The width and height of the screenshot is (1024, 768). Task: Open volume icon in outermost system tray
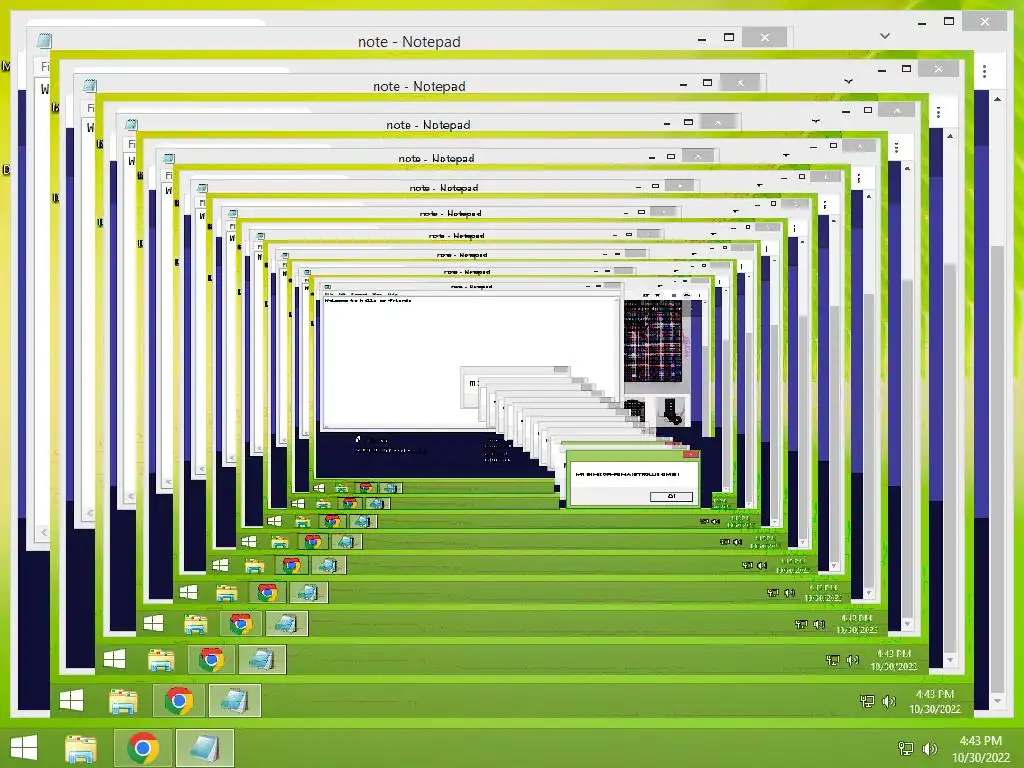(x=929, y=748)
